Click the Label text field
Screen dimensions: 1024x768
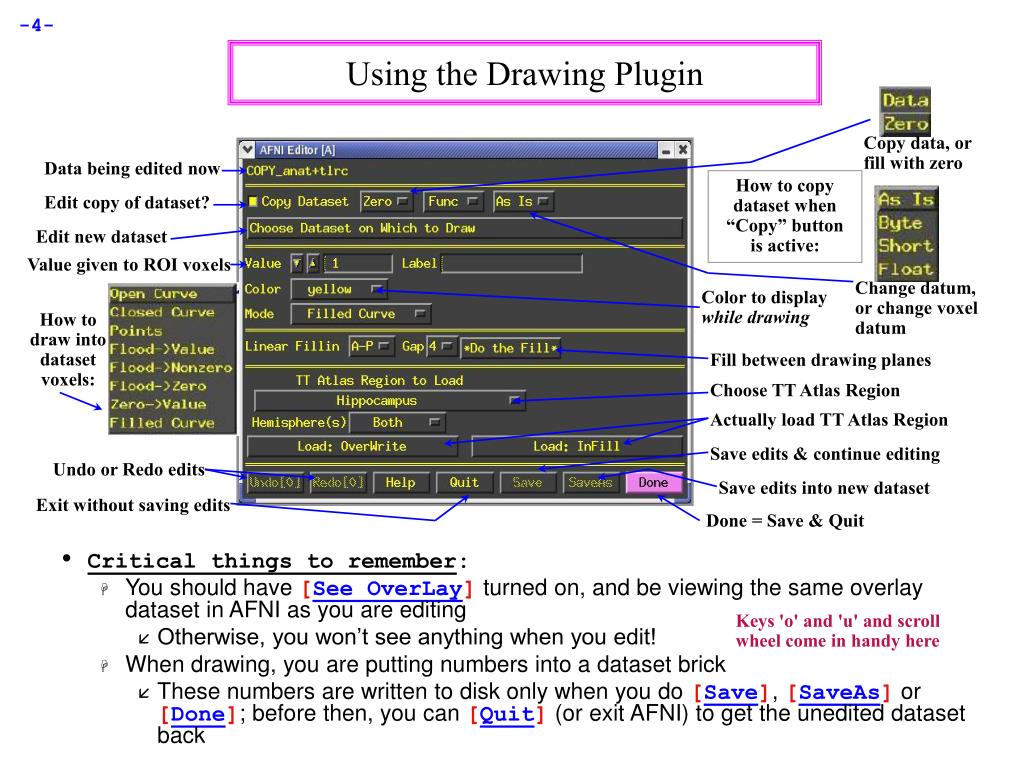511,264
